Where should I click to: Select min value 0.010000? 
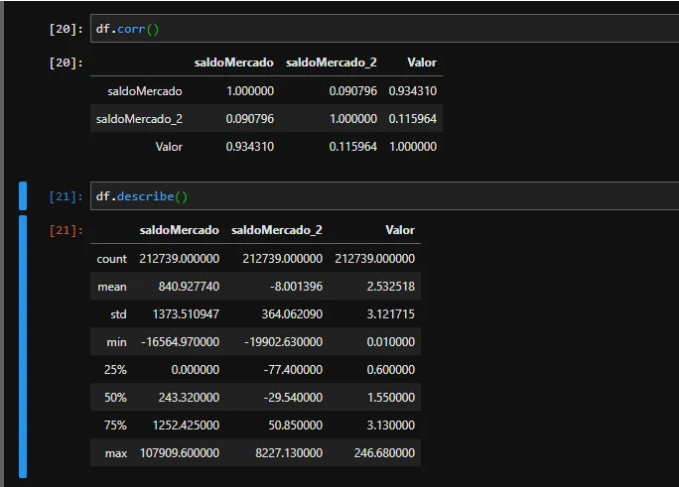pos(391,342)
